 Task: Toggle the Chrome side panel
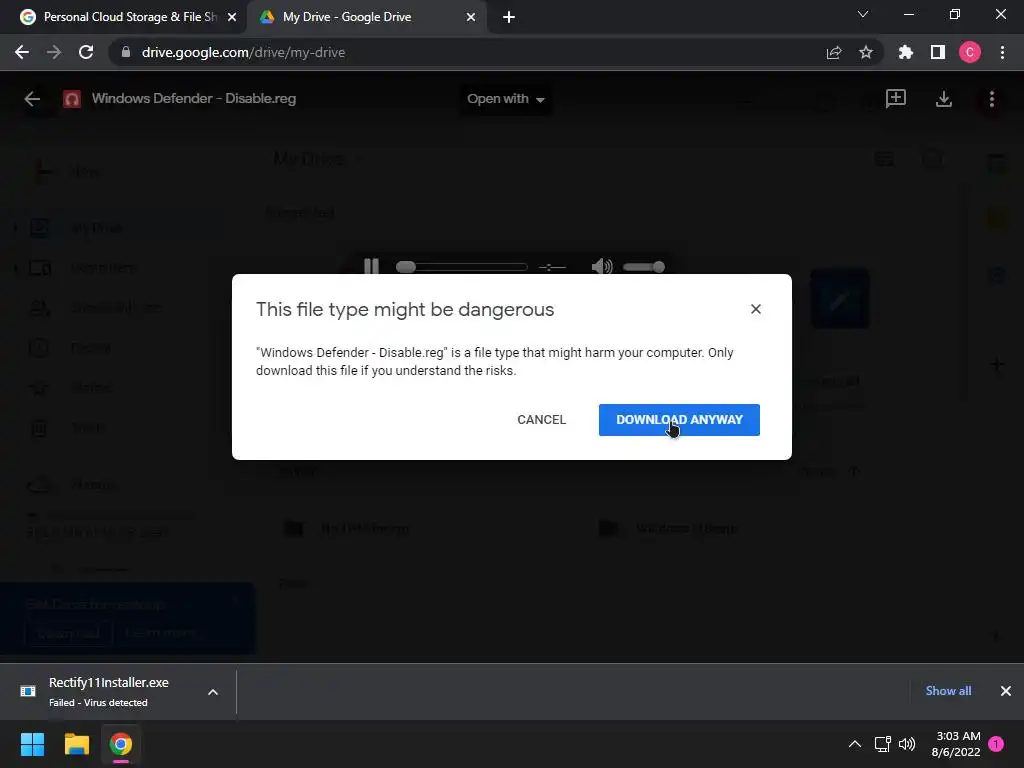click(x=938, y=52)
